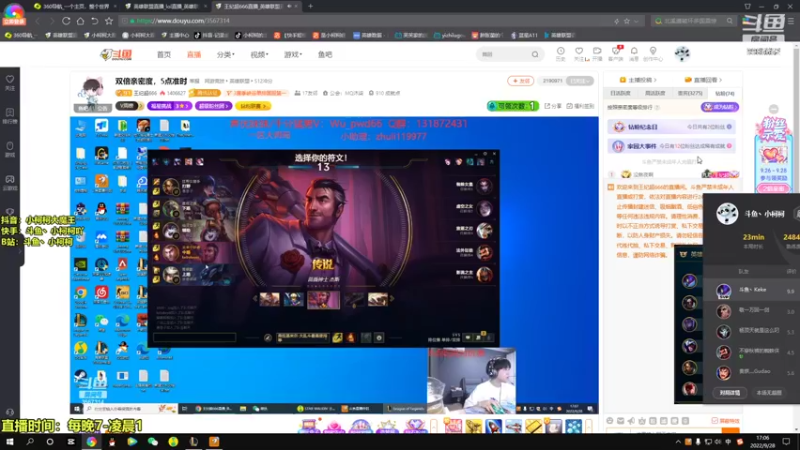Select 直播 live in site navigation
The width and height of the screenshot is (800, 450).
point(194,54)
